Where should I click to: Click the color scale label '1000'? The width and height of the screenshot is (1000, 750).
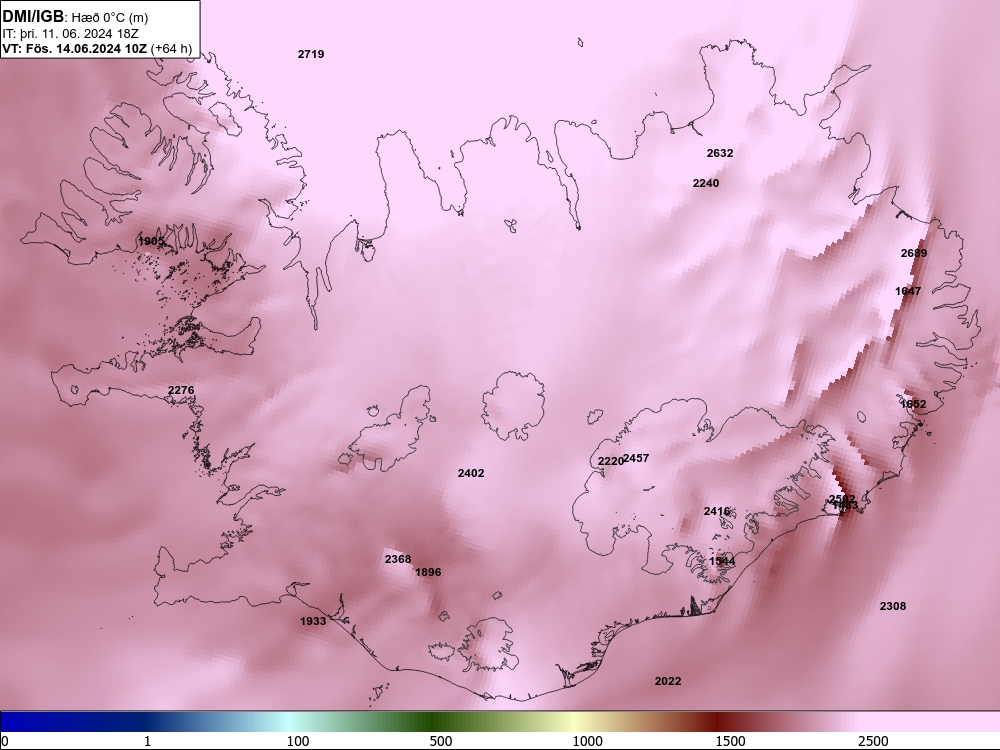coord(587,741)
